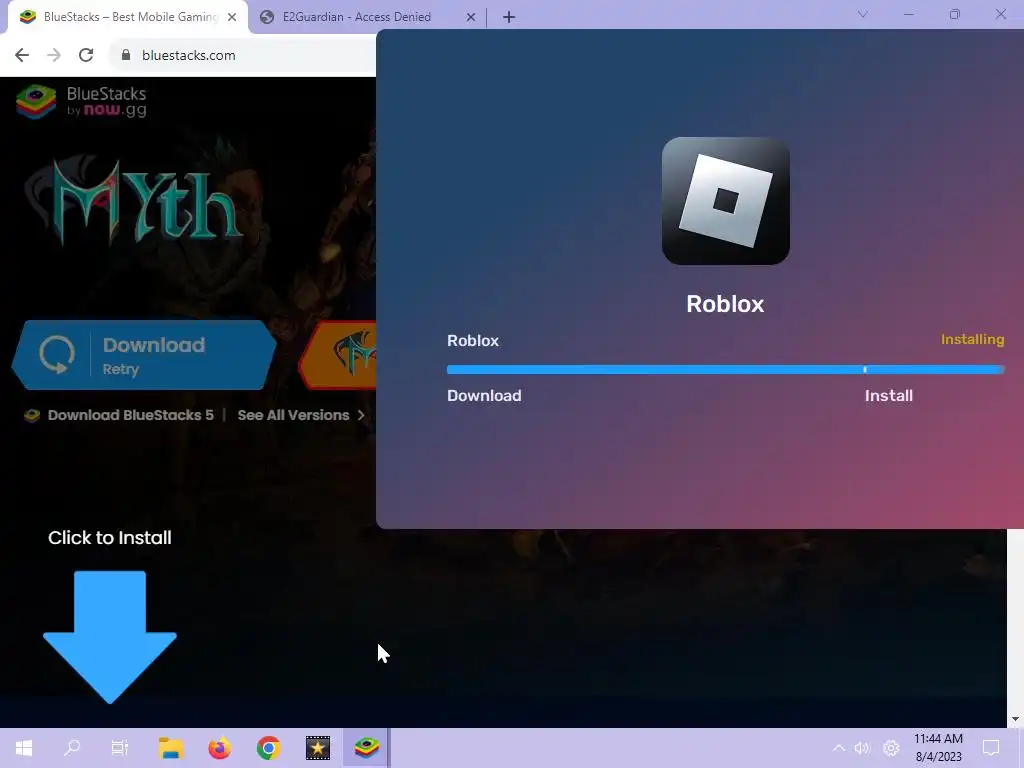The image size is (1024, 768).
Task: Click the circular retry icon on Download button
Action: pos(57,355)
